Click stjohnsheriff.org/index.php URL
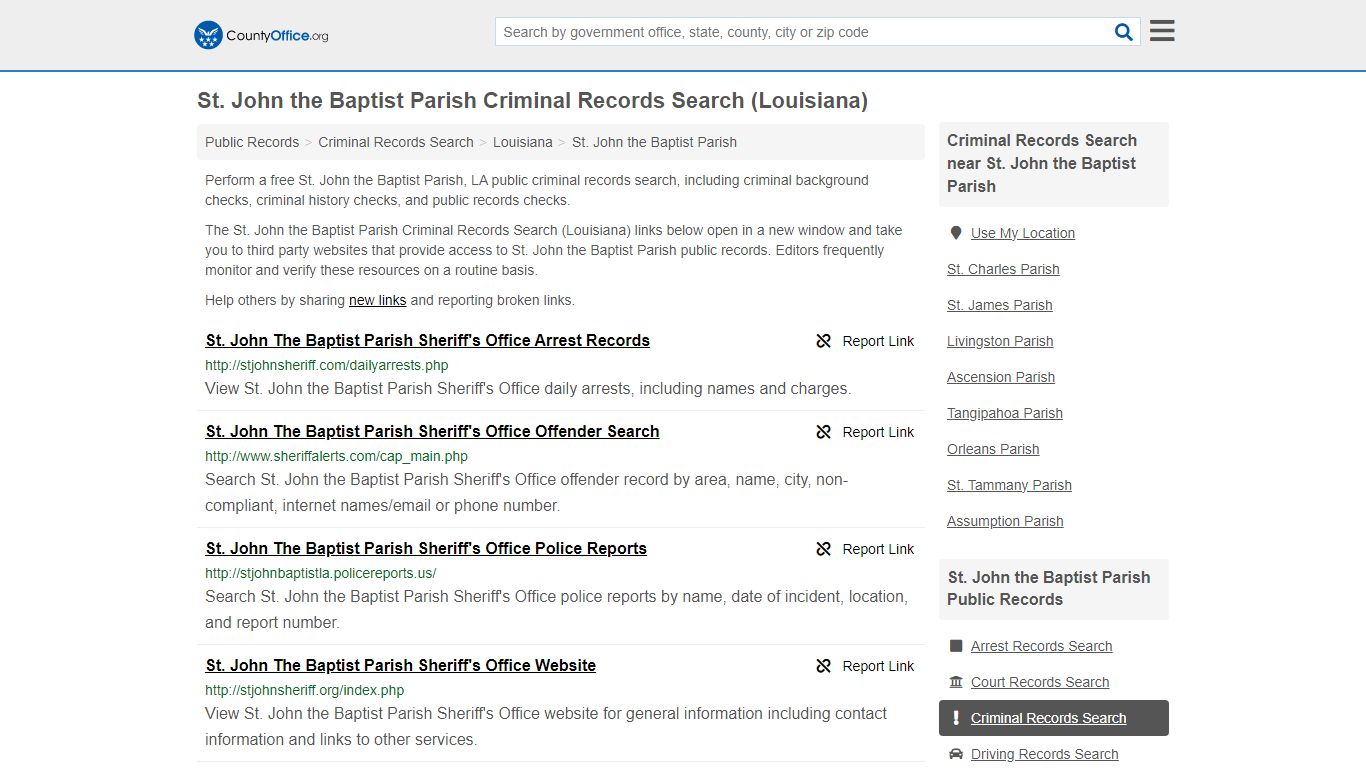 (x=305, y=690)
